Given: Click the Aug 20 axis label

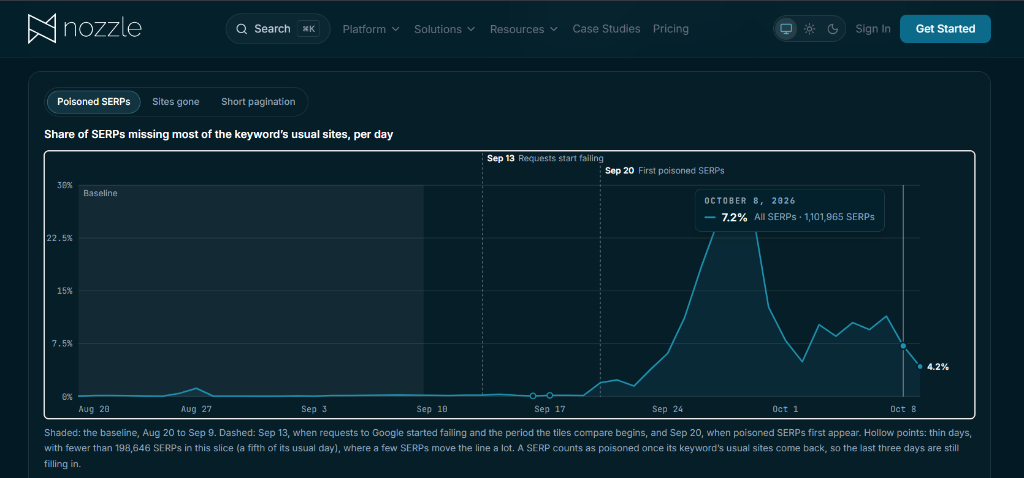Looking at the screenshot, I should click(94, 409).
